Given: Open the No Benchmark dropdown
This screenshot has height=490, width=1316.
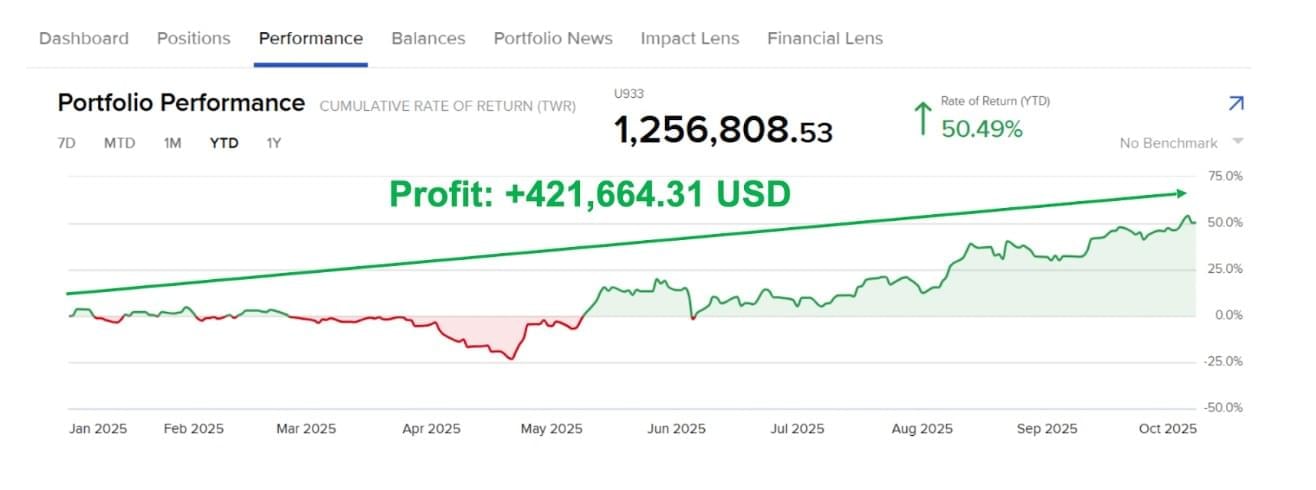Looking at the screenshot, I should coord(1180,143).
